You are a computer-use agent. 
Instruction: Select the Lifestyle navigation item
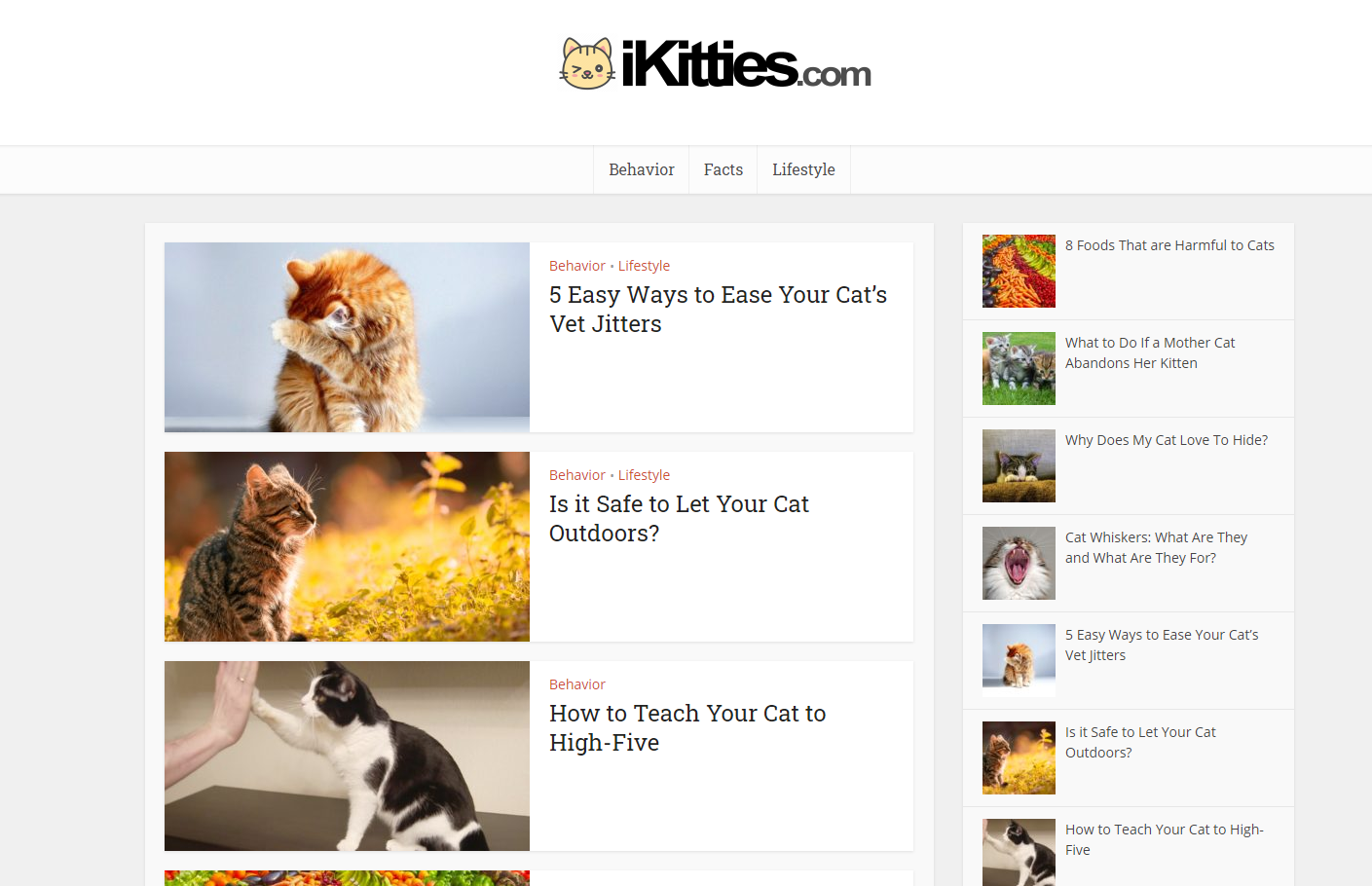(803, 169)
